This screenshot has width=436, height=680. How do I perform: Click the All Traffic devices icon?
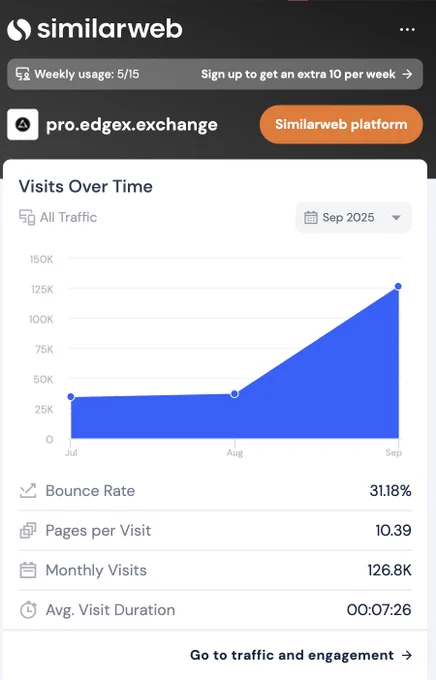(27, 217)
